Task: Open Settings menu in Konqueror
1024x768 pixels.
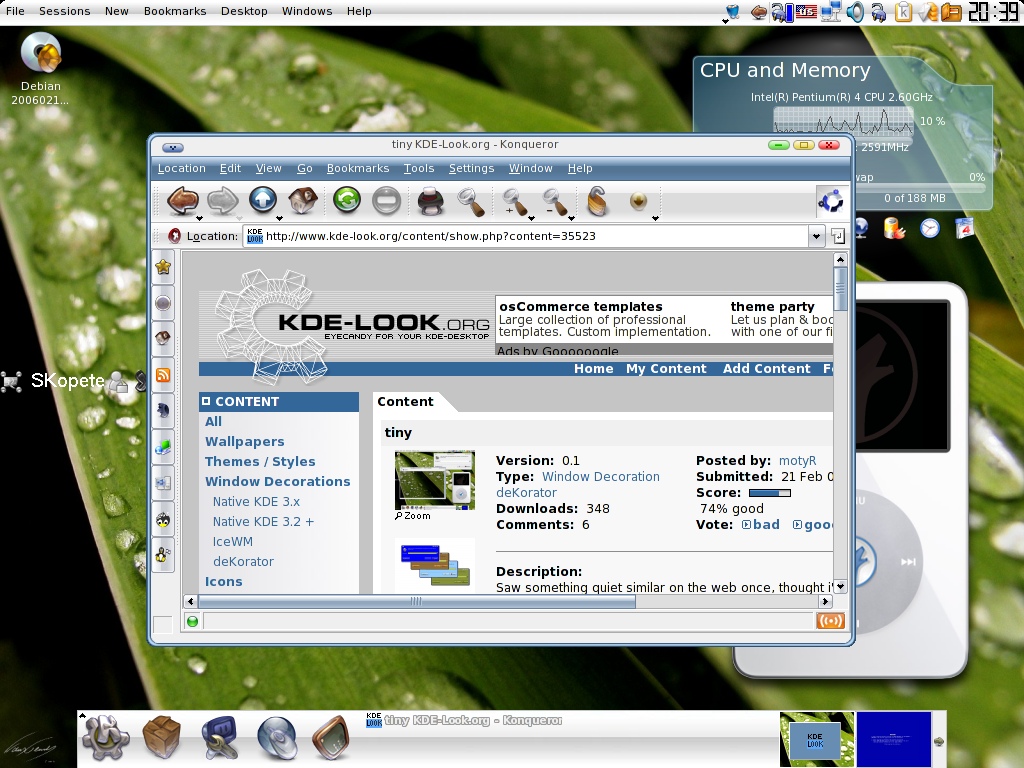Action: [472, 168]
